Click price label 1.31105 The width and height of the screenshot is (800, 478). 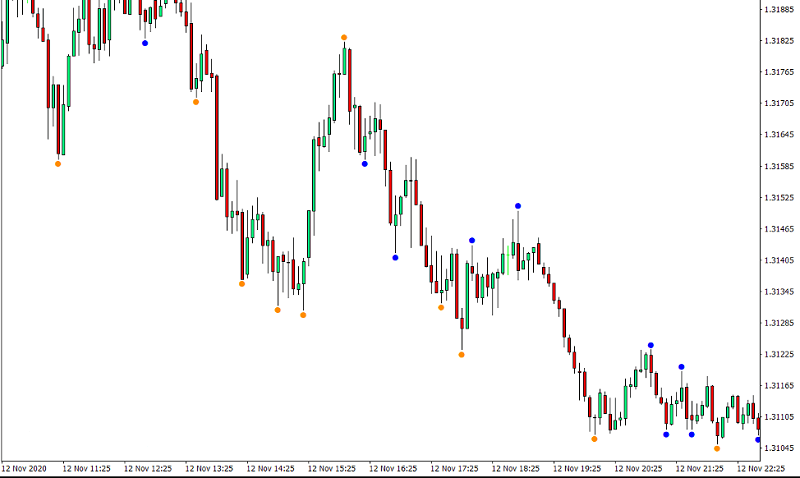[x=779, y=417]
